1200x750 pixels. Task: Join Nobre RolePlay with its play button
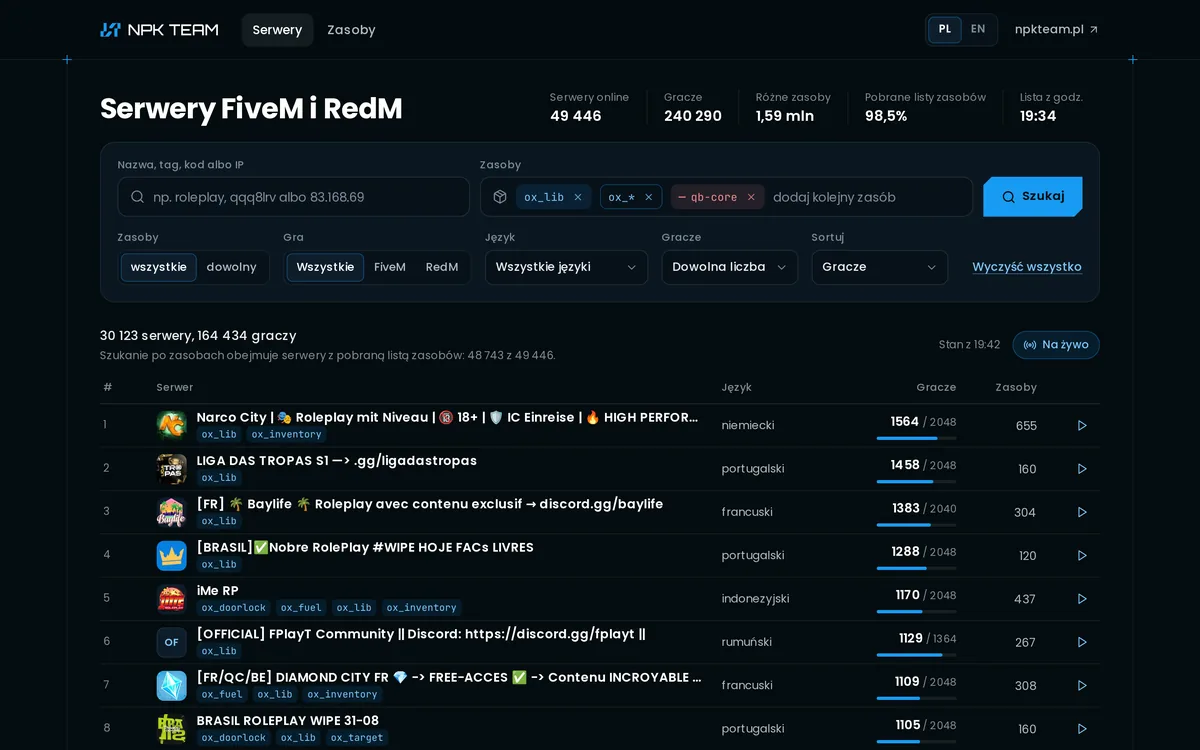pos(1082,555)
